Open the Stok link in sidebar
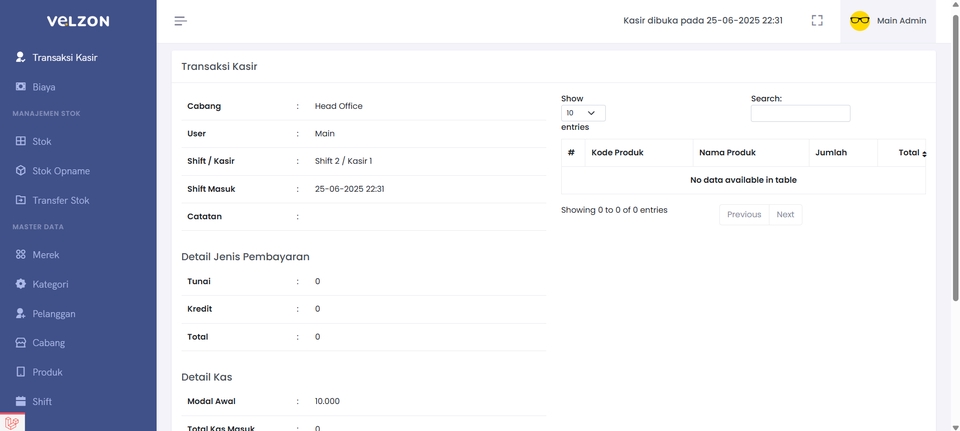 pos(42,141)
